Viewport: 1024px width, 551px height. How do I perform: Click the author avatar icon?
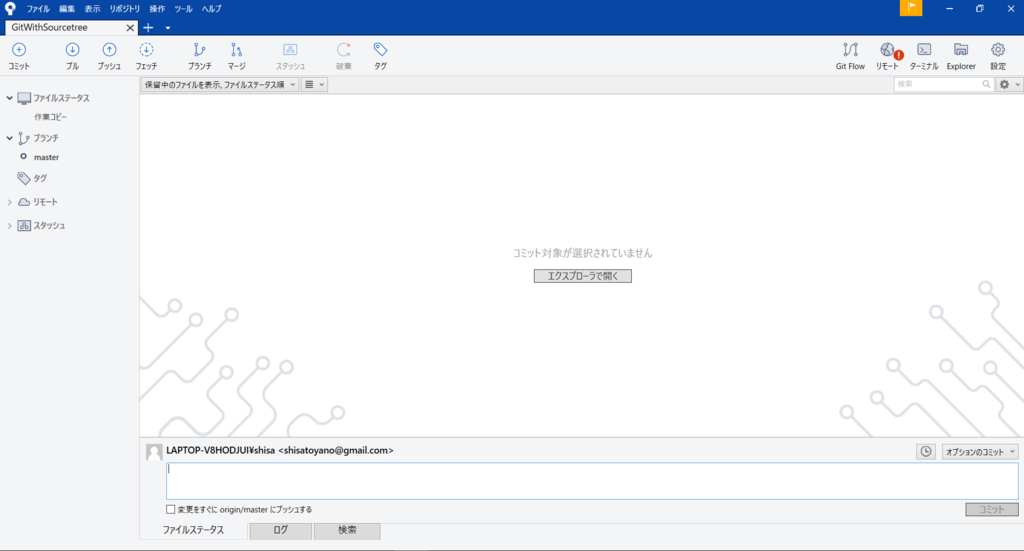(154, 452)
